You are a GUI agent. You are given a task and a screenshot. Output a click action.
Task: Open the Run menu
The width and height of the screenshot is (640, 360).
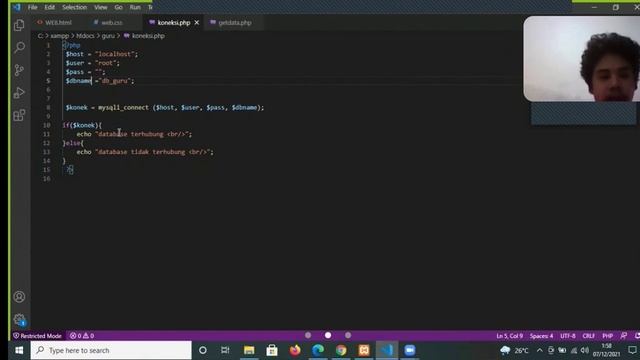click(135, 7)
